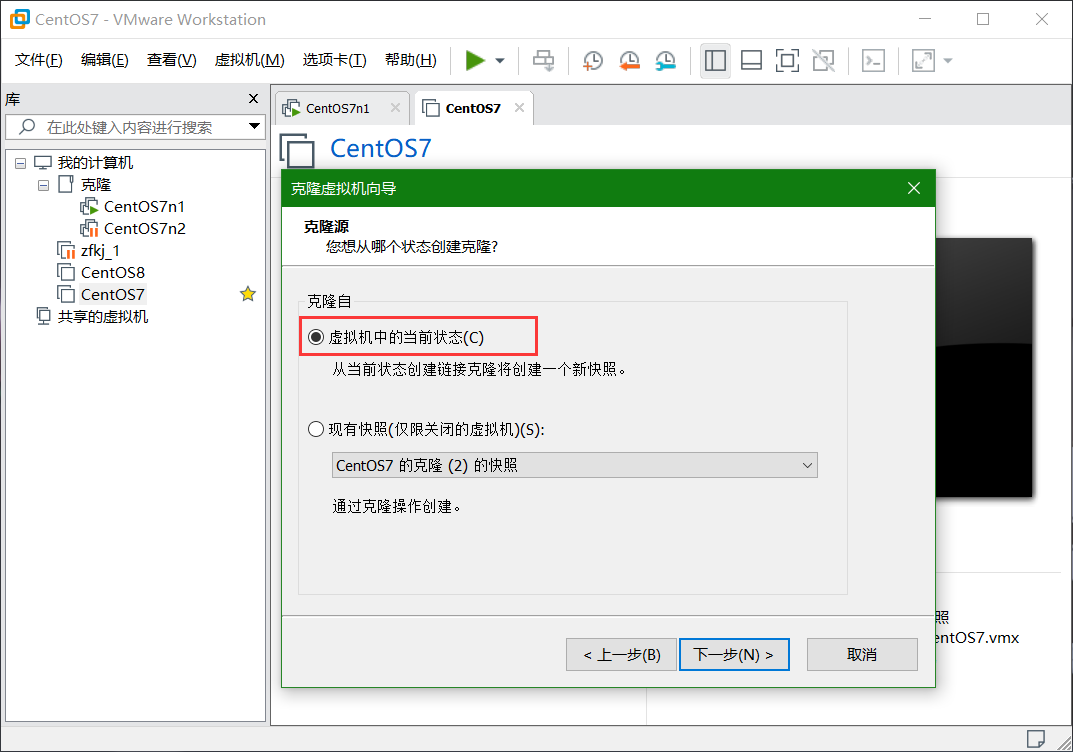Viewport: 1073px width, 752px height.
Task: Close the 库 library panel
Action: coord(253,99)
